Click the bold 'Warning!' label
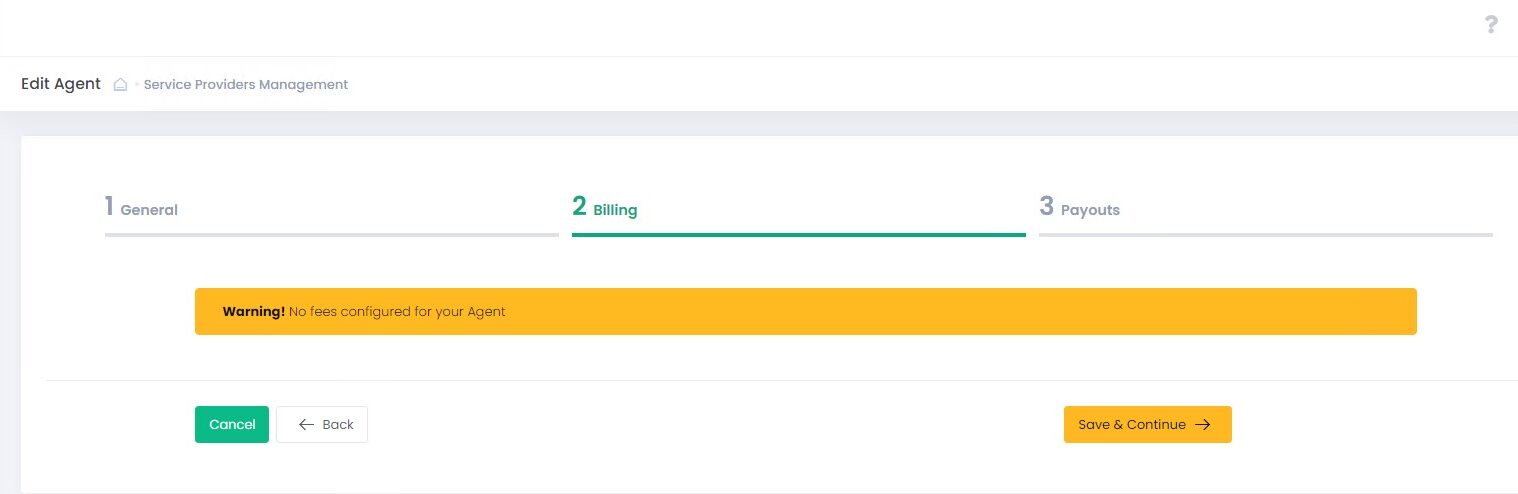The width and height of the screenshot is (1518, 494). 254,312
